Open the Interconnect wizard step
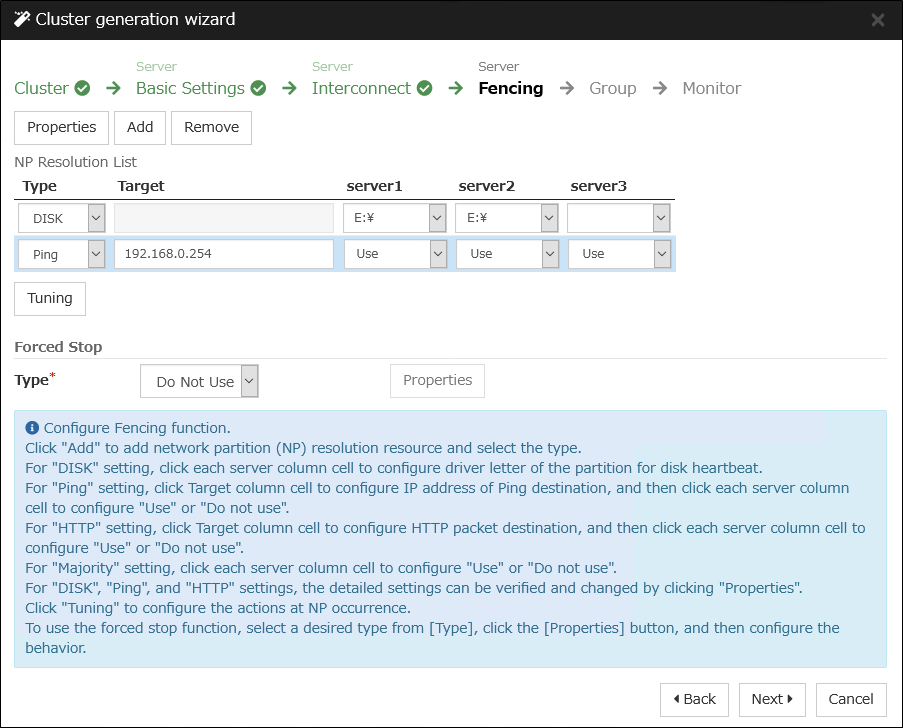Screen dimensions: 903x728 tap(361, 88)
